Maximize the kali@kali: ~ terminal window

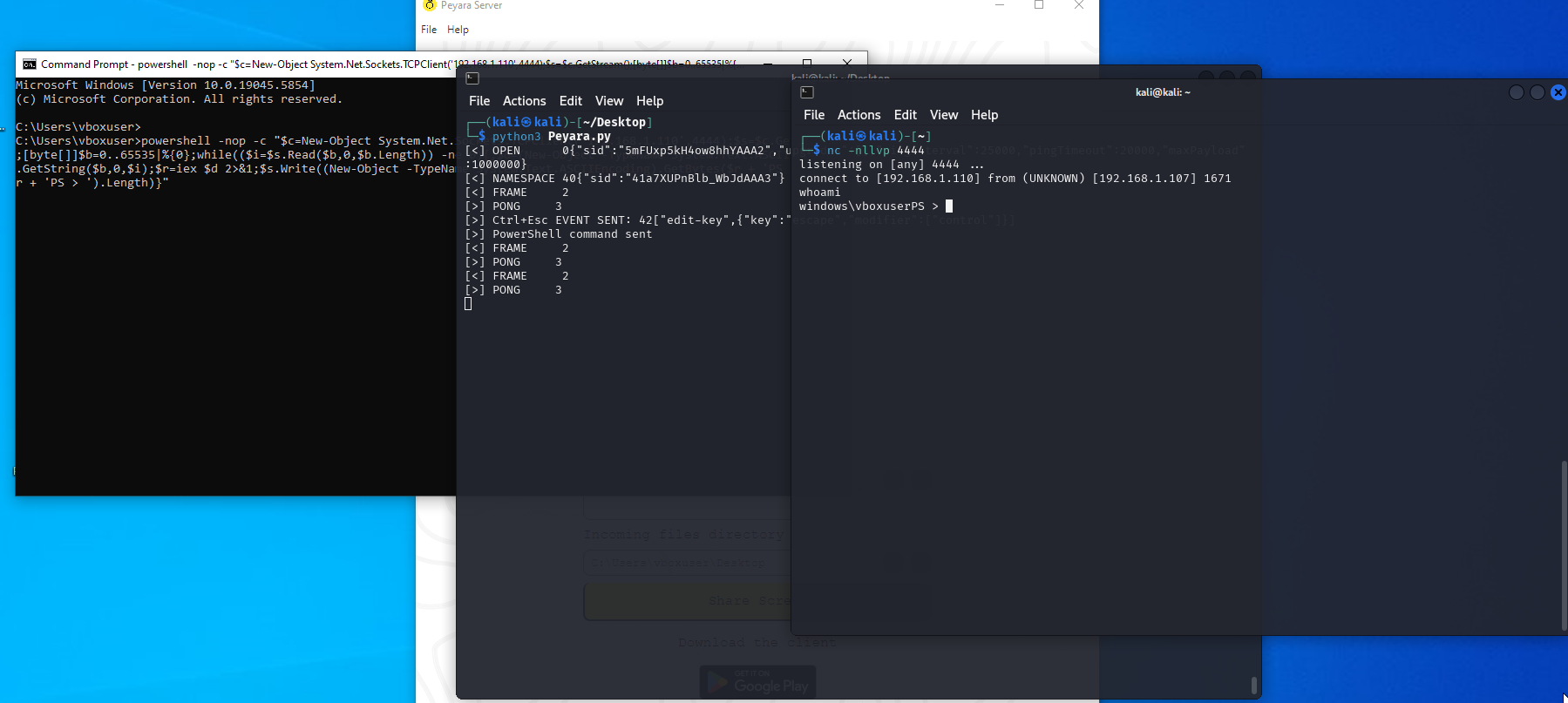(1537, 92)
